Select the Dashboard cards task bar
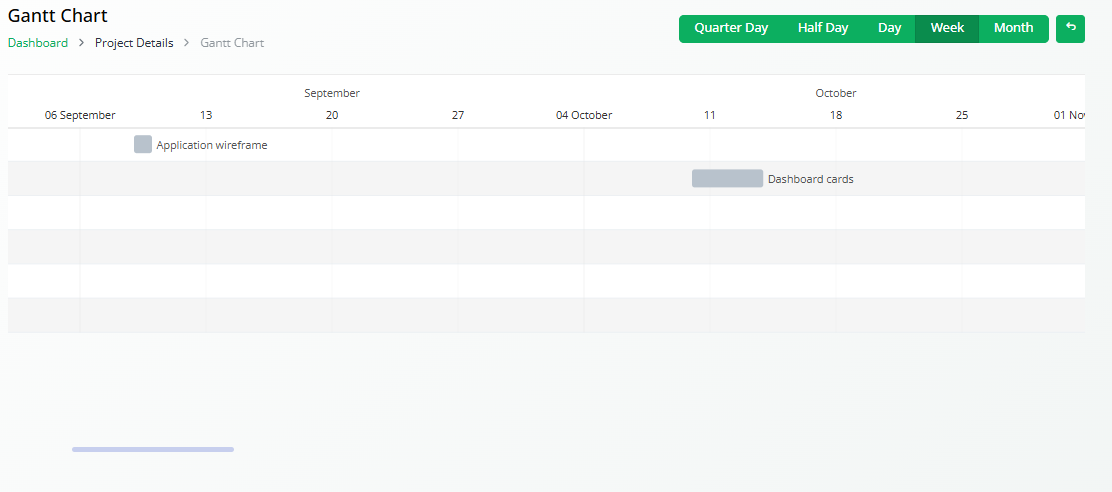 [x=728, y=179]
